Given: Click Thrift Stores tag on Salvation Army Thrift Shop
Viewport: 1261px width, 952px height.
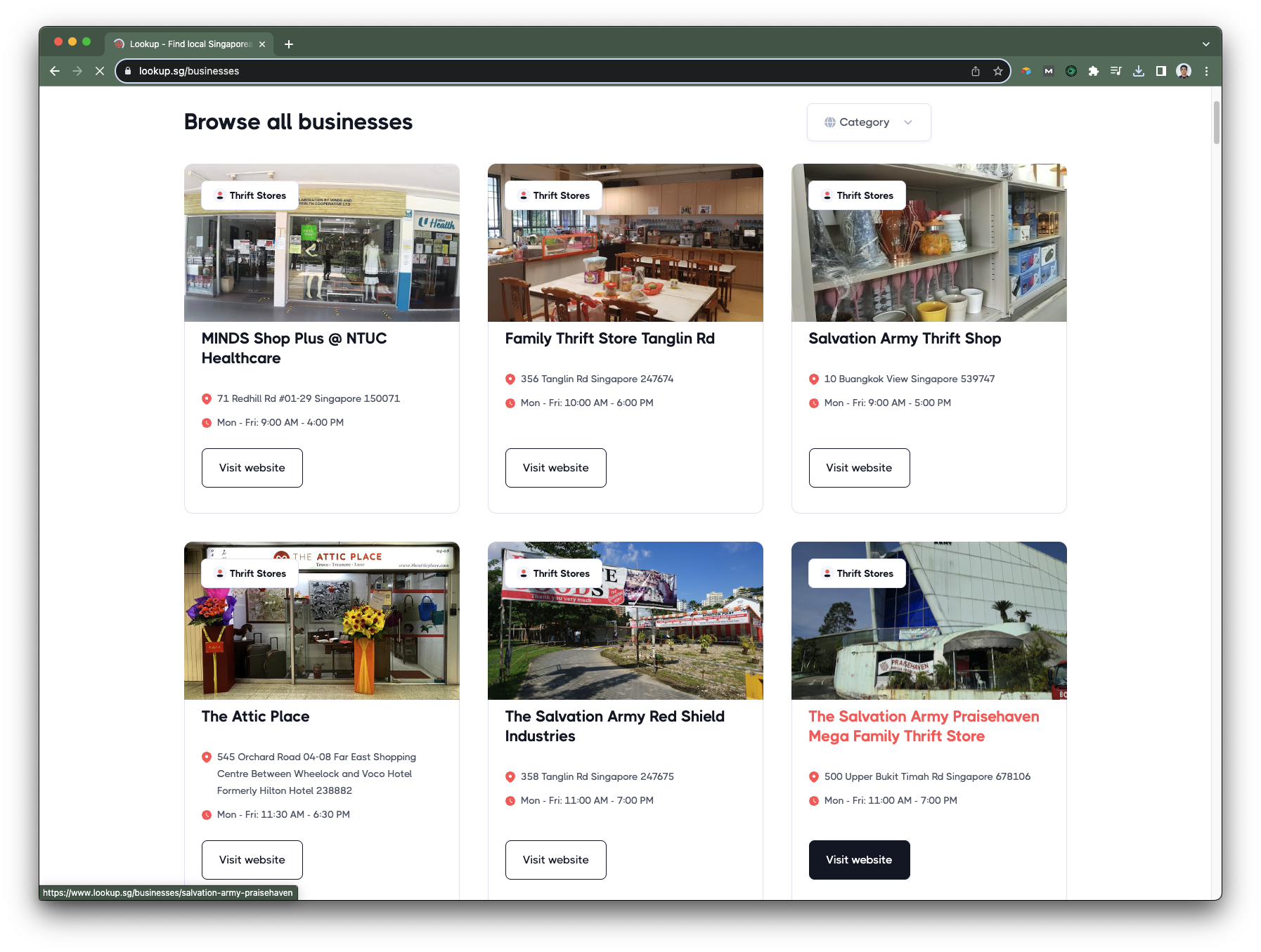Looking at the screenshot, I should 857,195.
